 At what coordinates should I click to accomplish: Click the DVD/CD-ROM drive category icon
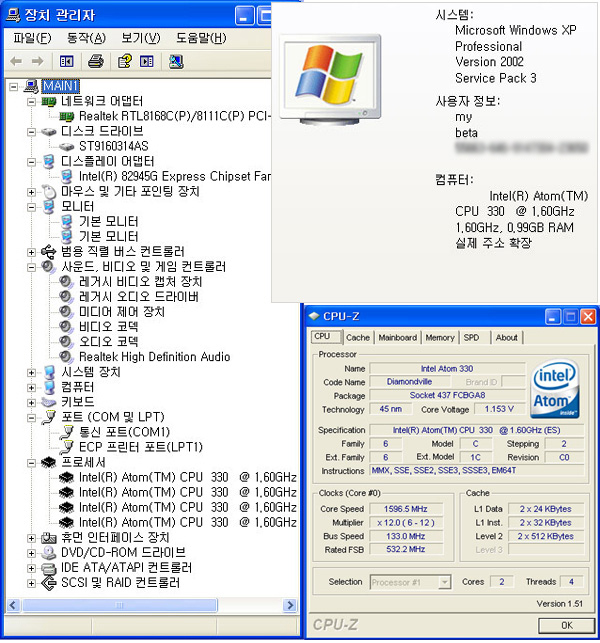(x=49, y=552)
